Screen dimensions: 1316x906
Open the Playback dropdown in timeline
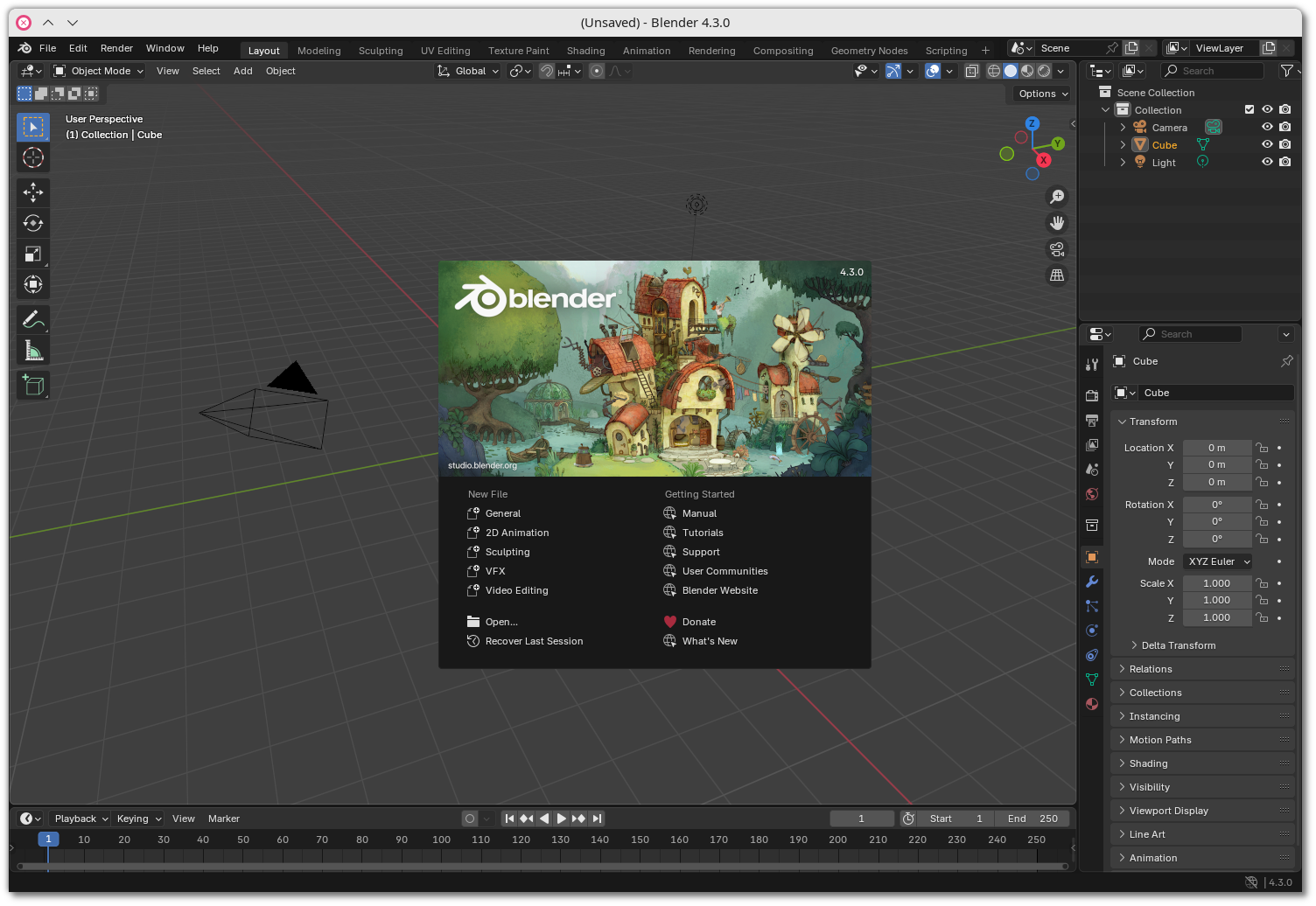coord(80,819)
